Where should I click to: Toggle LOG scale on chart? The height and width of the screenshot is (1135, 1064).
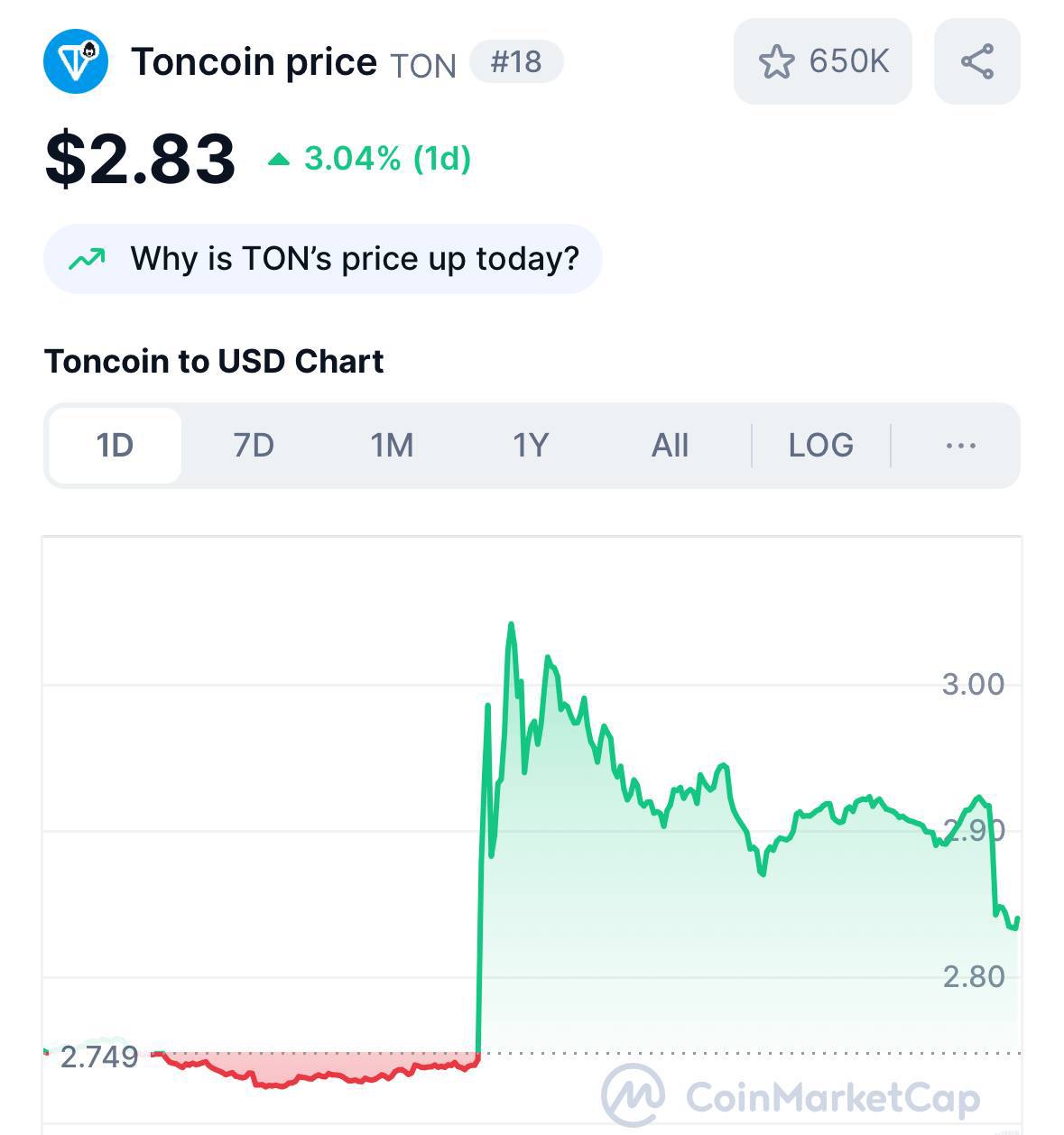click(x=820, y=446)
